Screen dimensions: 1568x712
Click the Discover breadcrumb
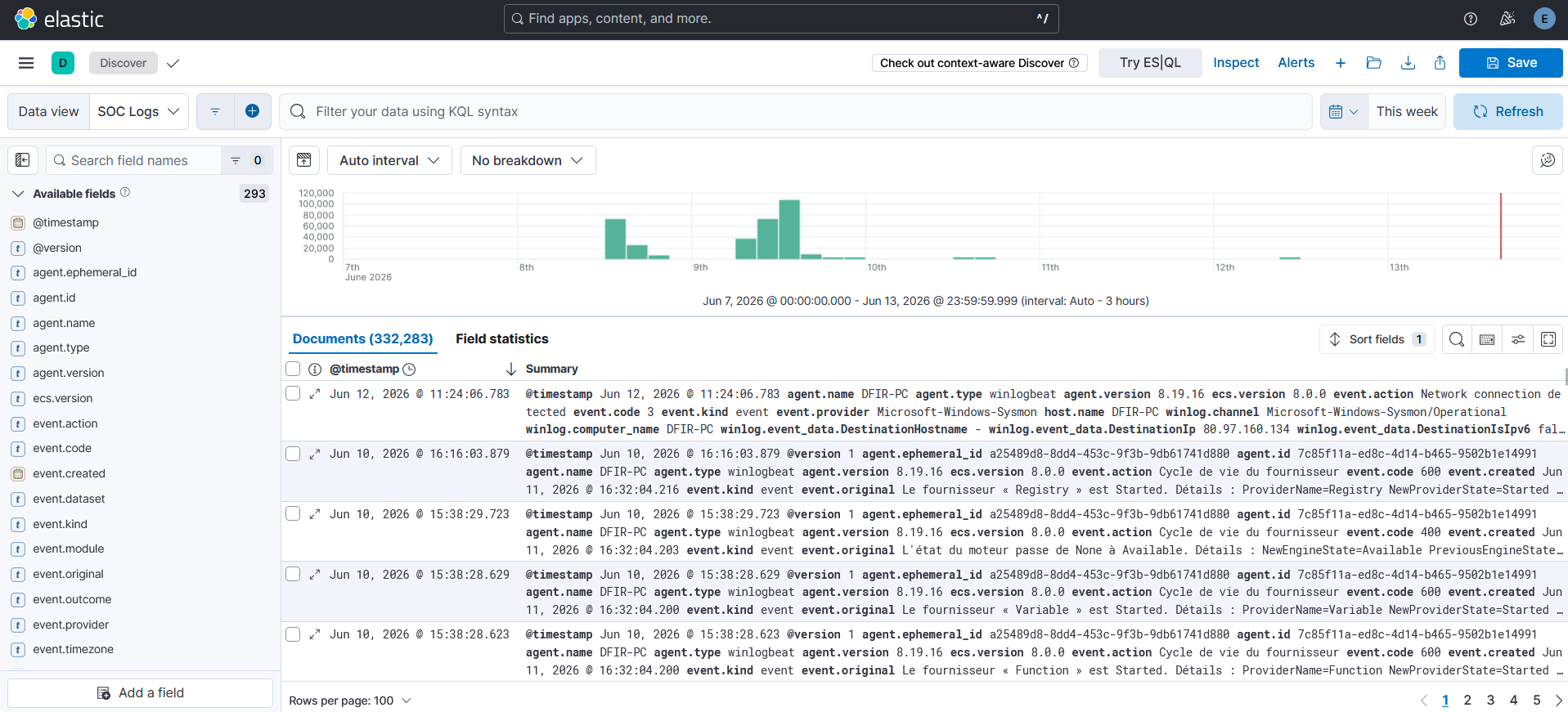click(124, 63)
